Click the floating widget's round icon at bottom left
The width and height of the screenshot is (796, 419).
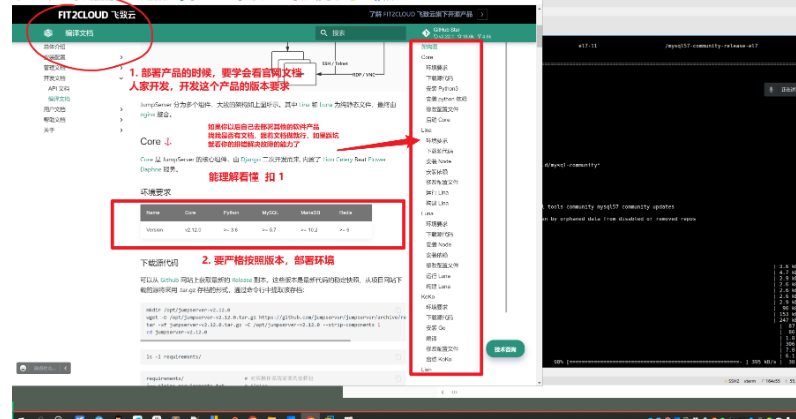coord(23,368)
